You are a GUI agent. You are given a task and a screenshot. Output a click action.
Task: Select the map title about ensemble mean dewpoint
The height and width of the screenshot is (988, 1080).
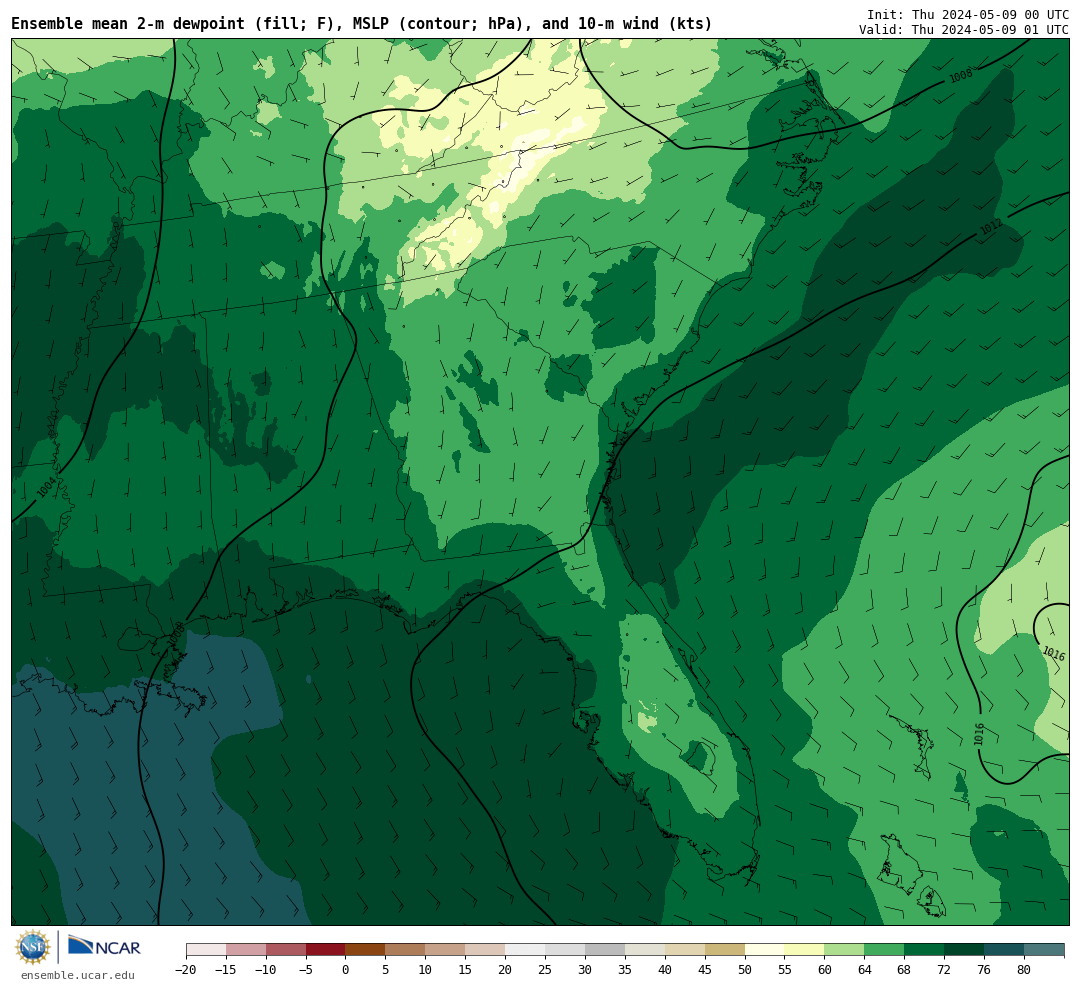[x=362, y=23]
